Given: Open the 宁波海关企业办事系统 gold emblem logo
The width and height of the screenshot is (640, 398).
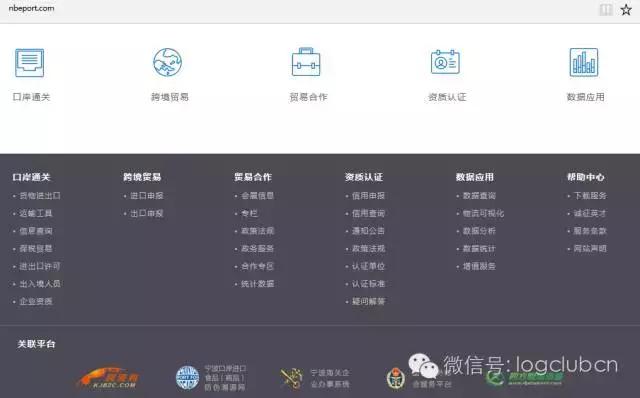Looking at the screenshot, I should [291, 378].
